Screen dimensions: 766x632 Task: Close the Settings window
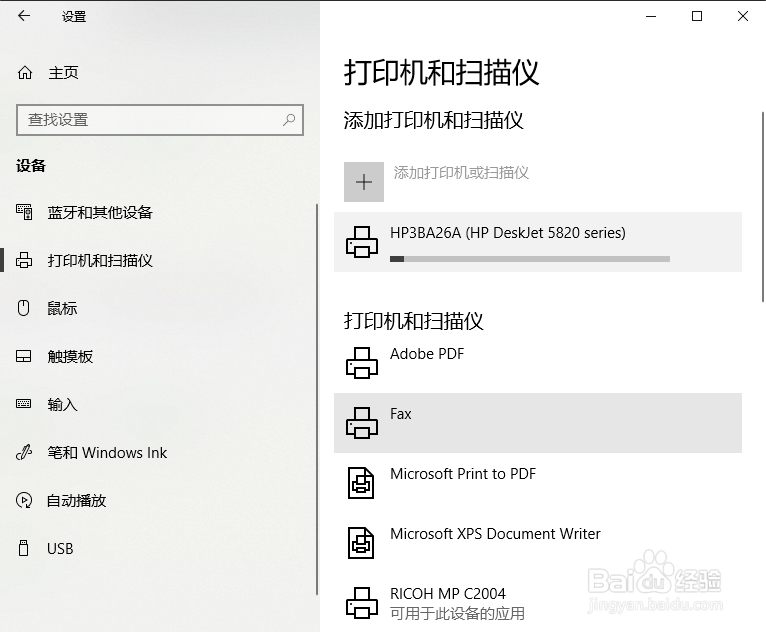[743, 16]
